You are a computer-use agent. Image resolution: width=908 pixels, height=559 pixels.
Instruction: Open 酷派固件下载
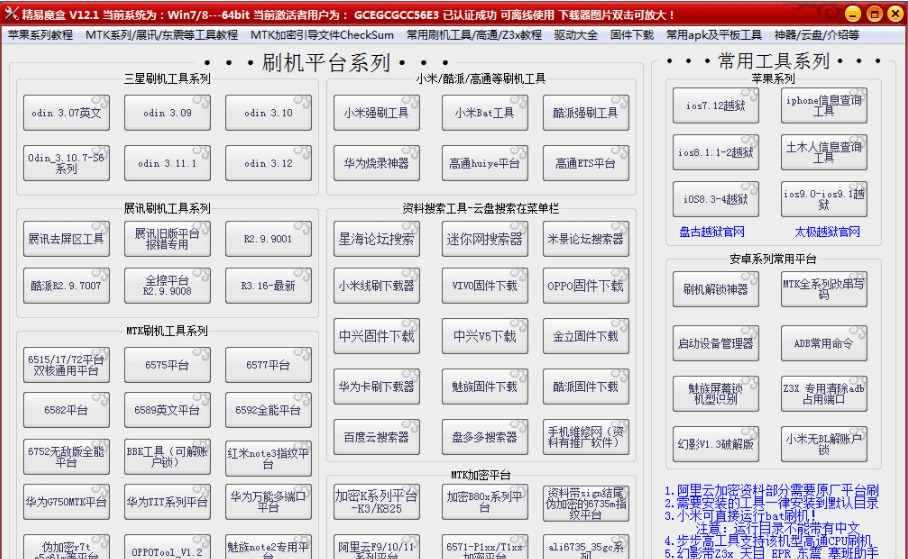pyautogui.click(x=585, y=386)
